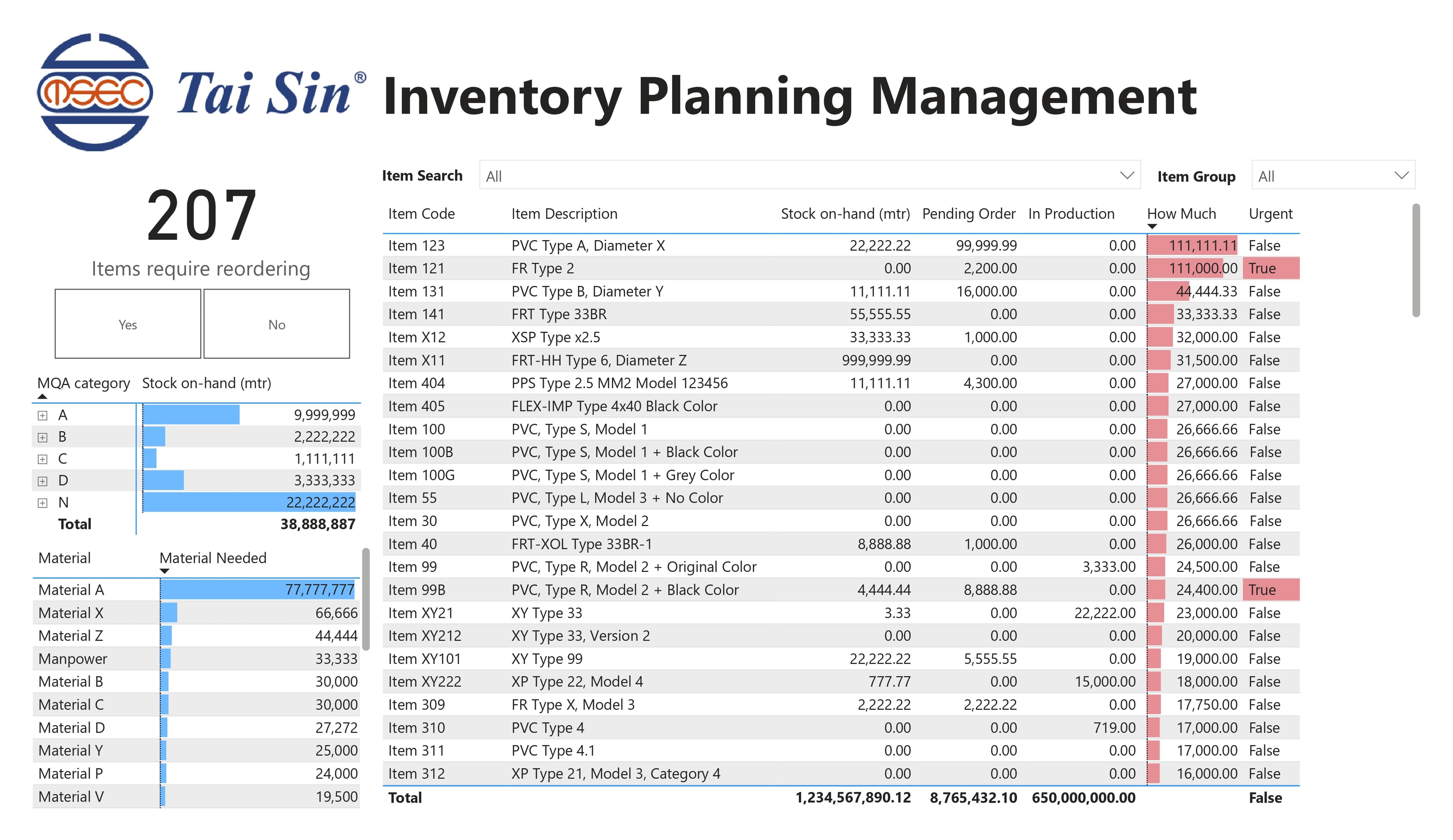
Task: Sort table by Stock on-hand (mtr) item column
Action: (x=845, y=214)
